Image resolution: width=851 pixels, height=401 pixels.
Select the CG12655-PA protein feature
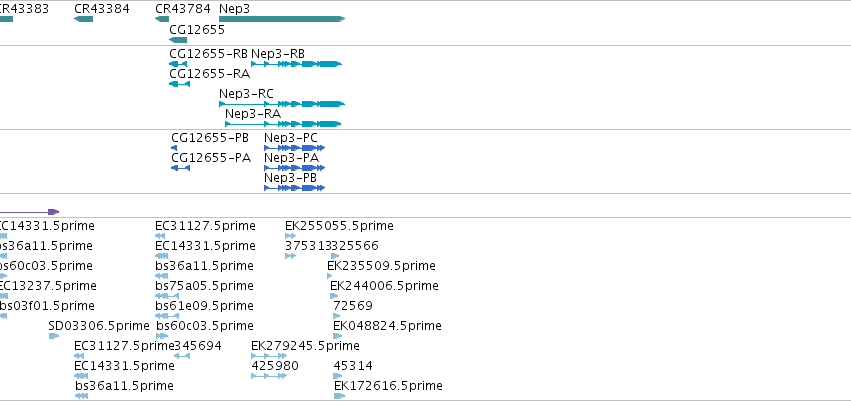point(180,168)
